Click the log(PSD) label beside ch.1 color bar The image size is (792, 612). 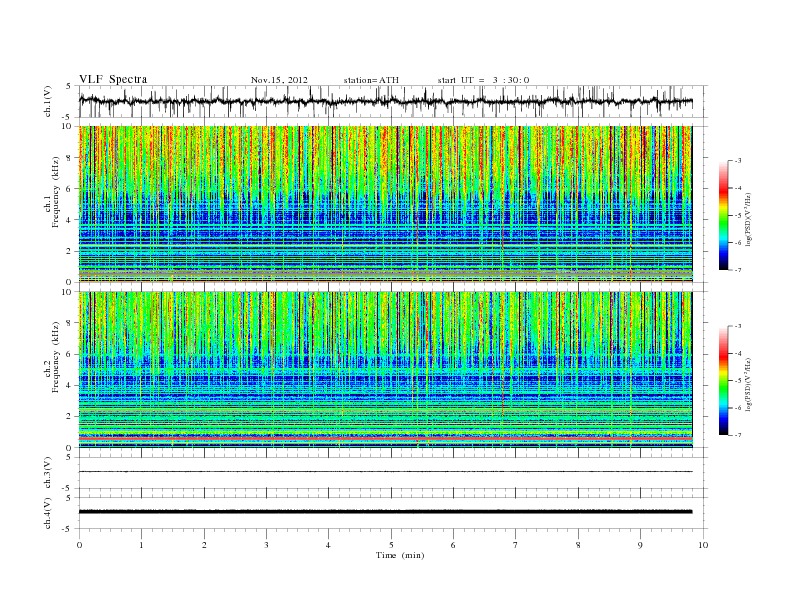pos(749,220)
